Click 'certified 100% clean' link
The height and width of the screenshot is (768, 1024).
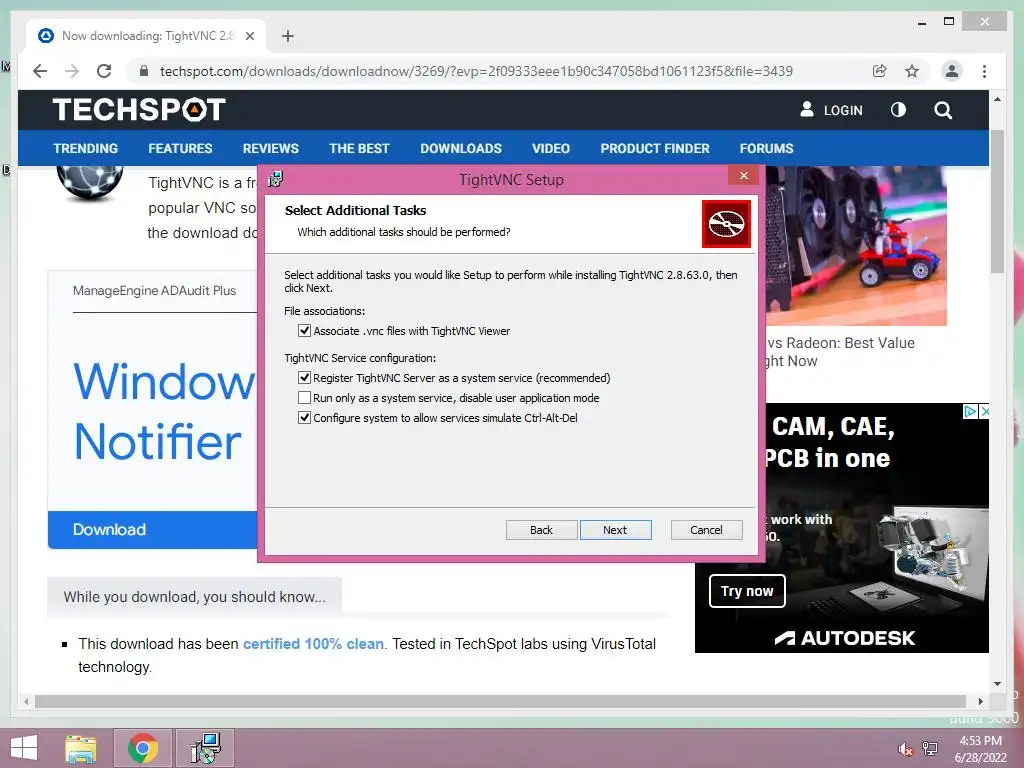pyautogui.click(x=313, y=644)
